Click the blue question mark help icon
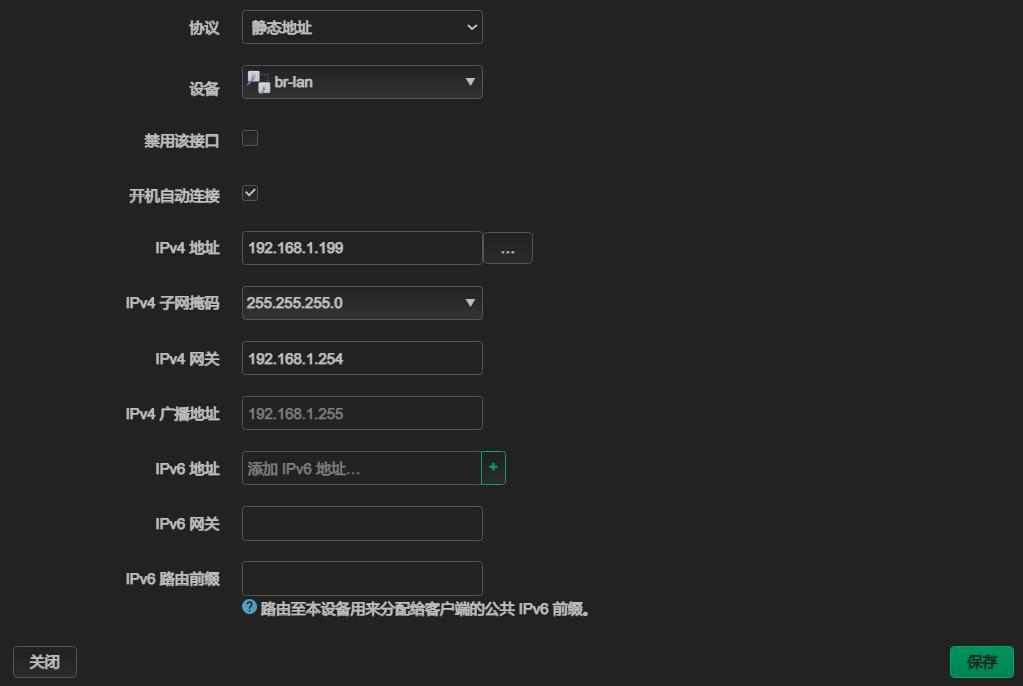The image size is (1023, 686). coord(250,607)
